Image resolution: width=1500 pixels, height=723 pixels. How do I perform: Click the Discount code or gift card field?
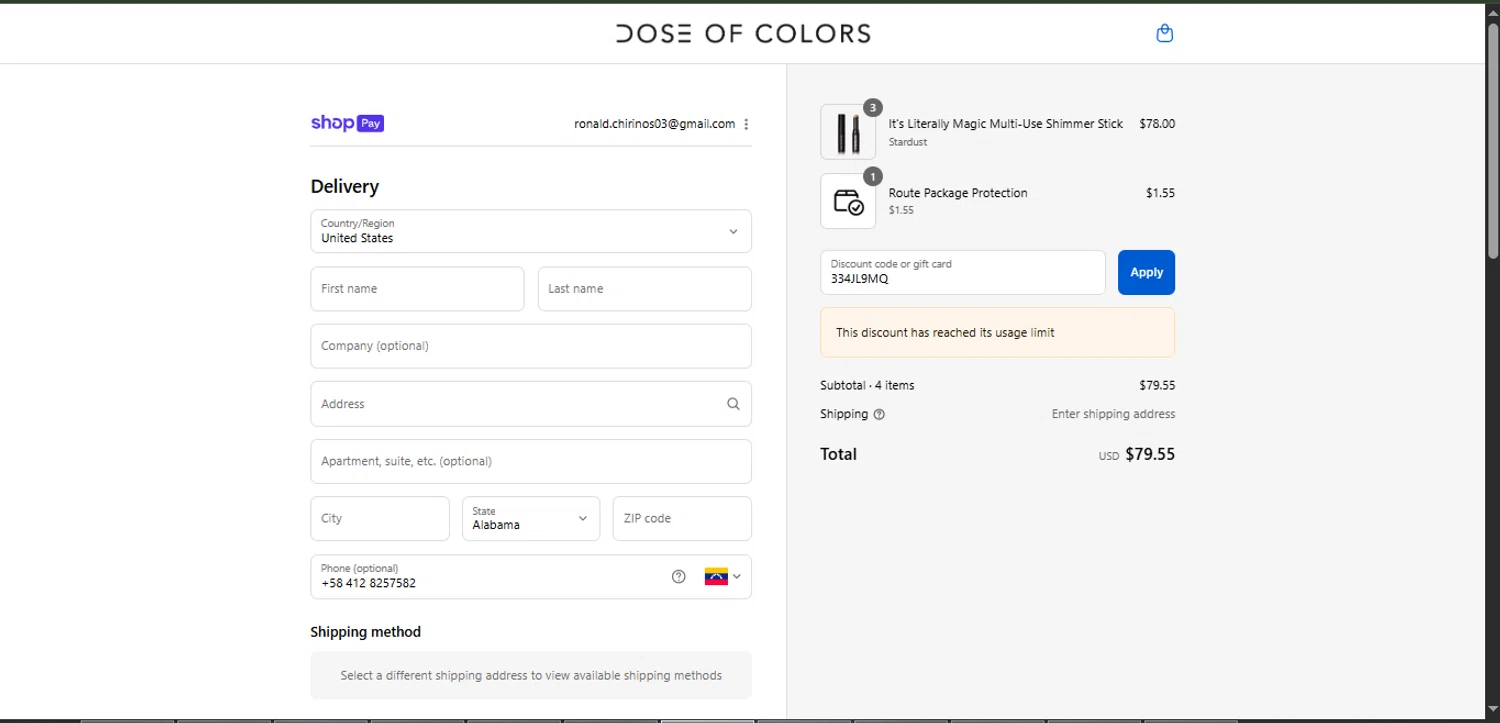[x=963, y=272]
